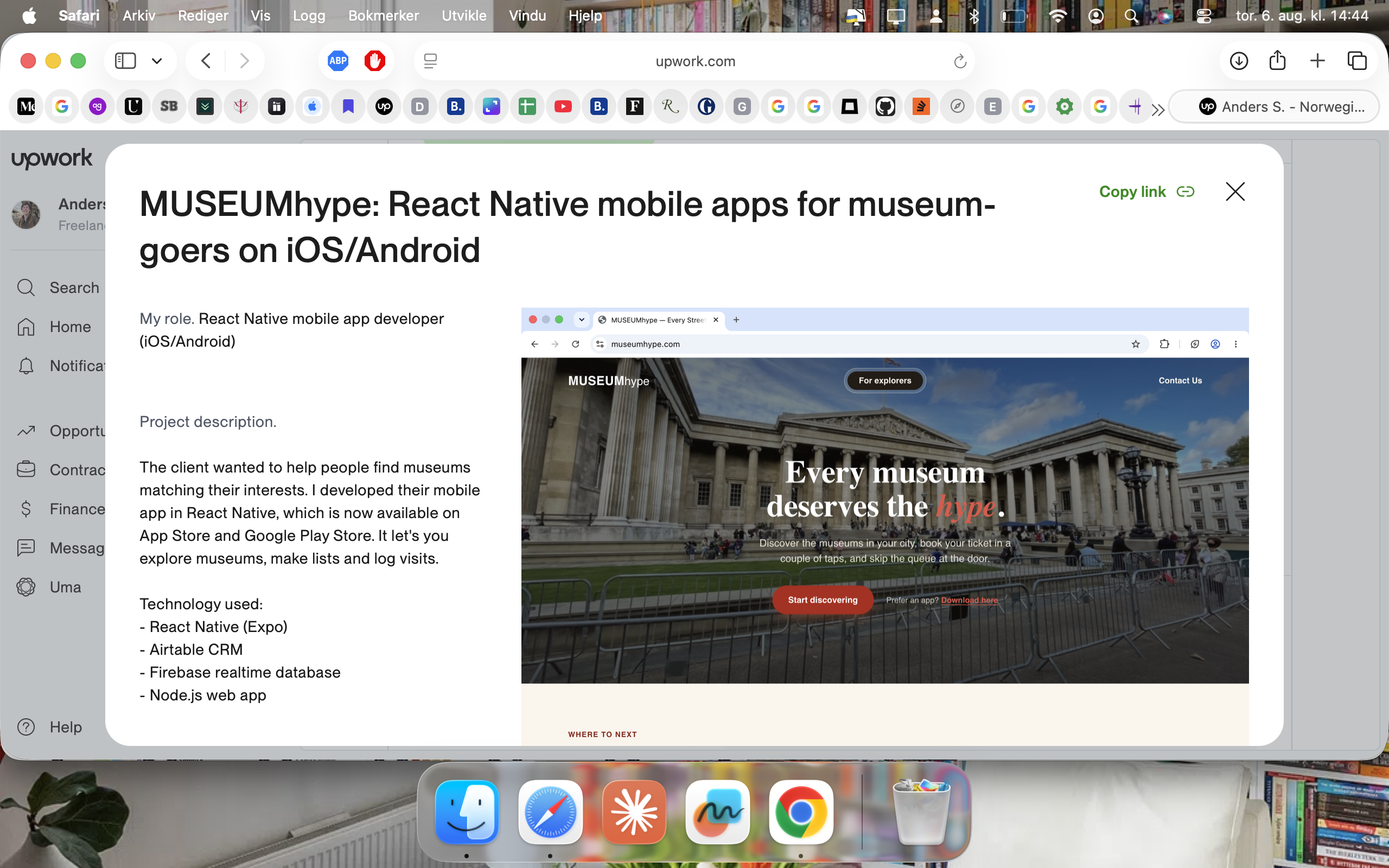Open the Apple menu
The width and height of the screenshot is (1389, 868).
[x=29, y=16]
